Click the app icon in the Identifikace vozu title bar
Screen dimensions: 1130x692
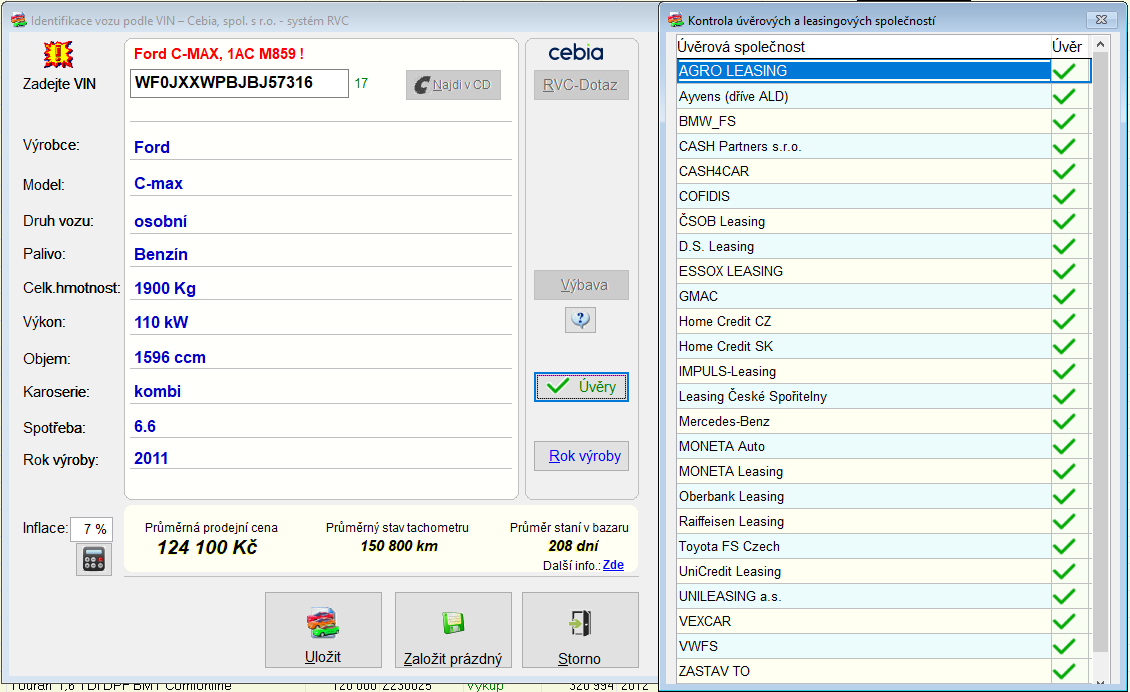[19, 20]
